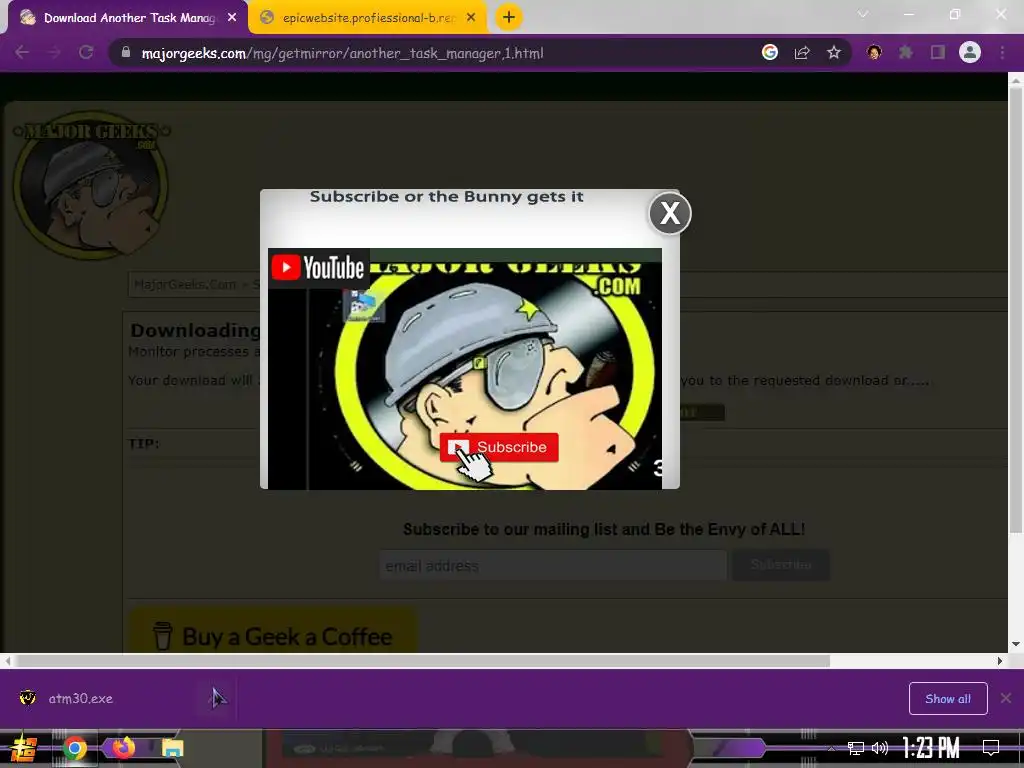Close the epicwebsite tab
1024x768 pixels.
(471, 18)
